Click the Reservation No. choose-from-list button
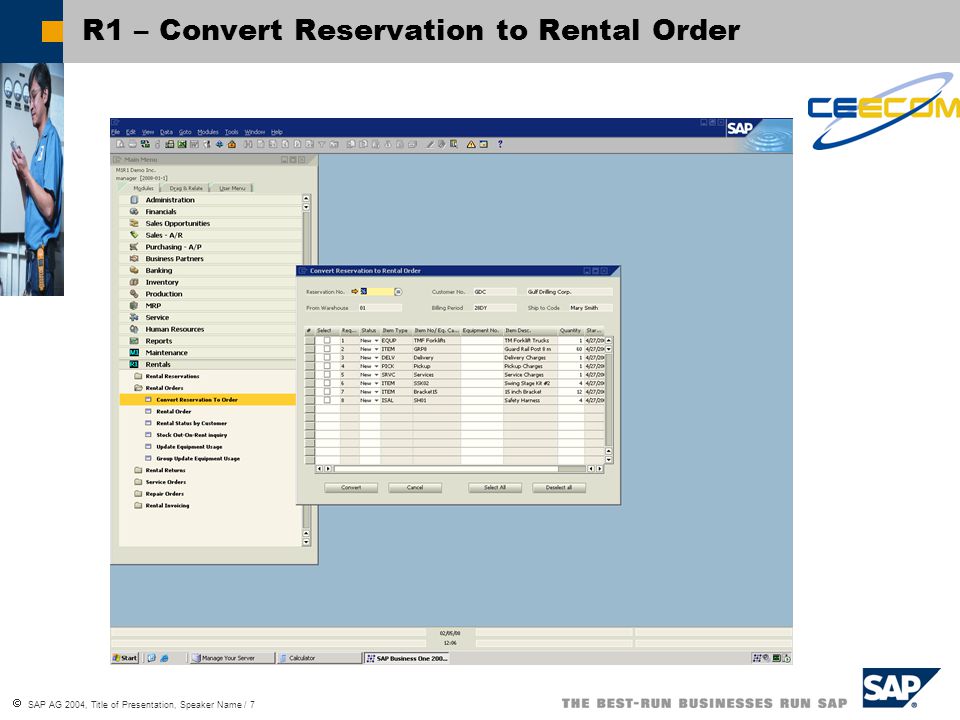 398,291
